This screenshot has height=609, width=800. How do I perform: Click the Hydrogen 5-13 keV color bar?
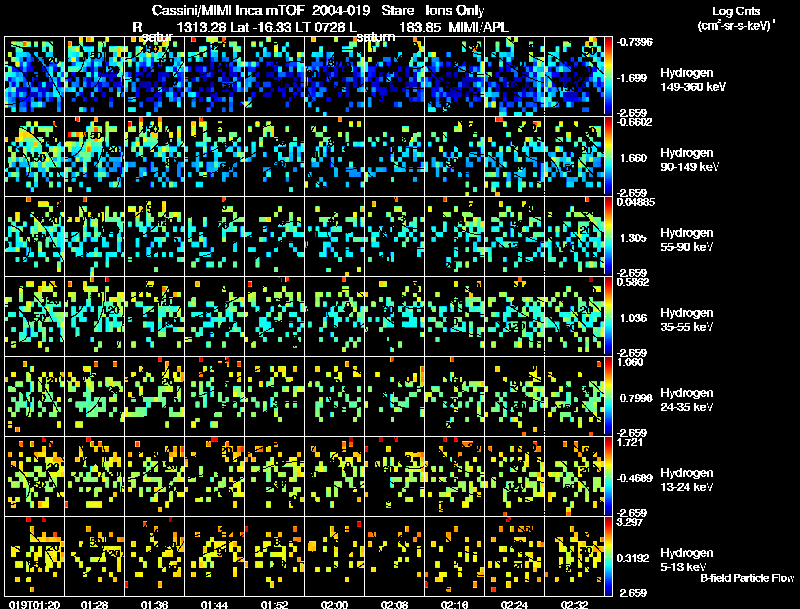point(608,556)
